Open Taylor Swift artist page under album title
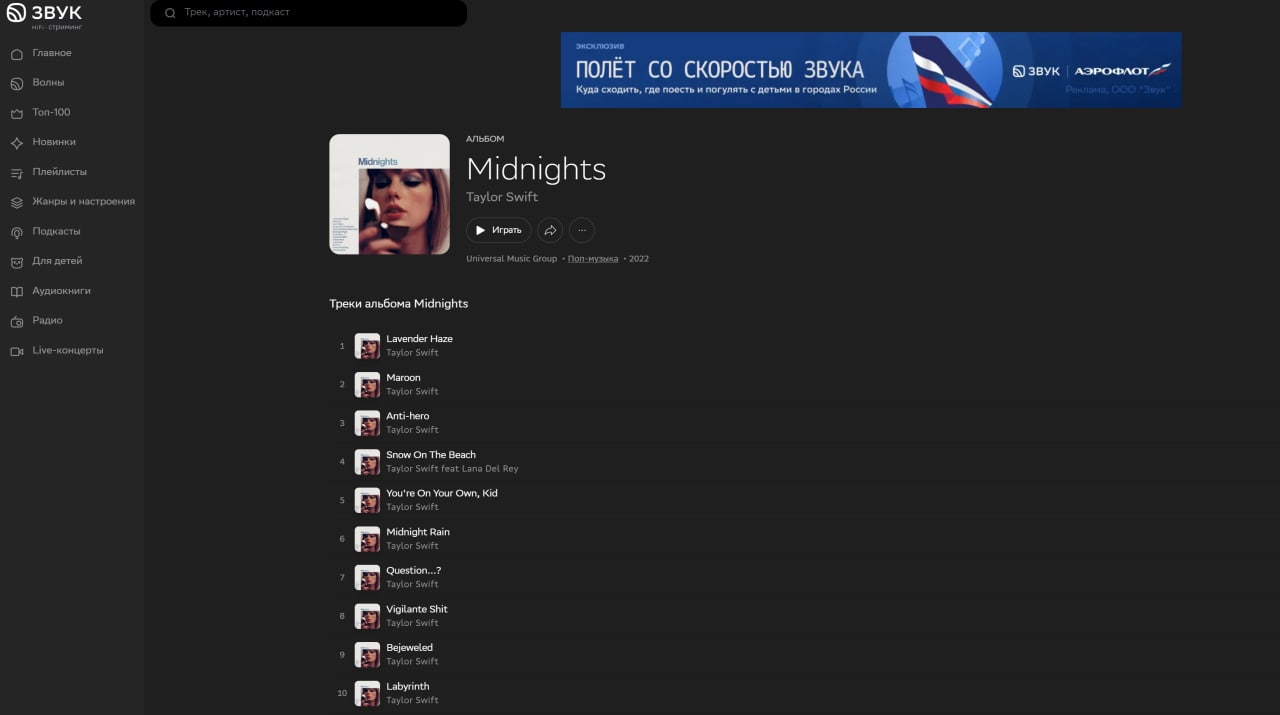The image size is (1280, 715). click(x=502, y=197)
